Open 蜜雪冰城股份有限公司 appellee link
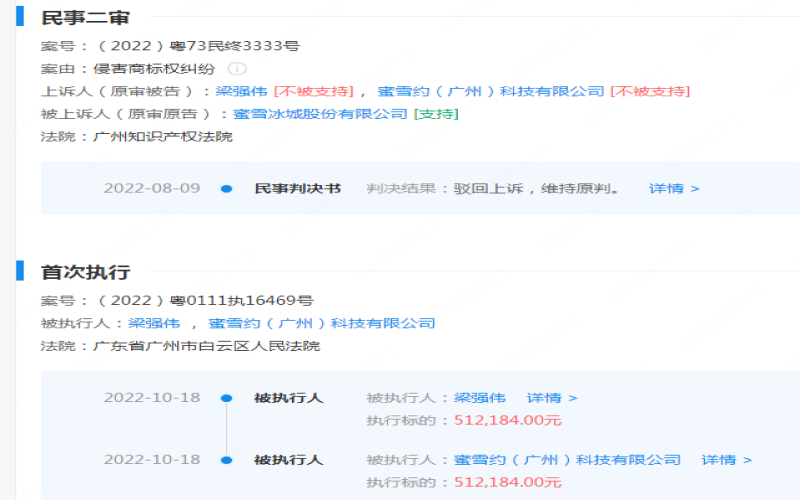 [320, 114]
